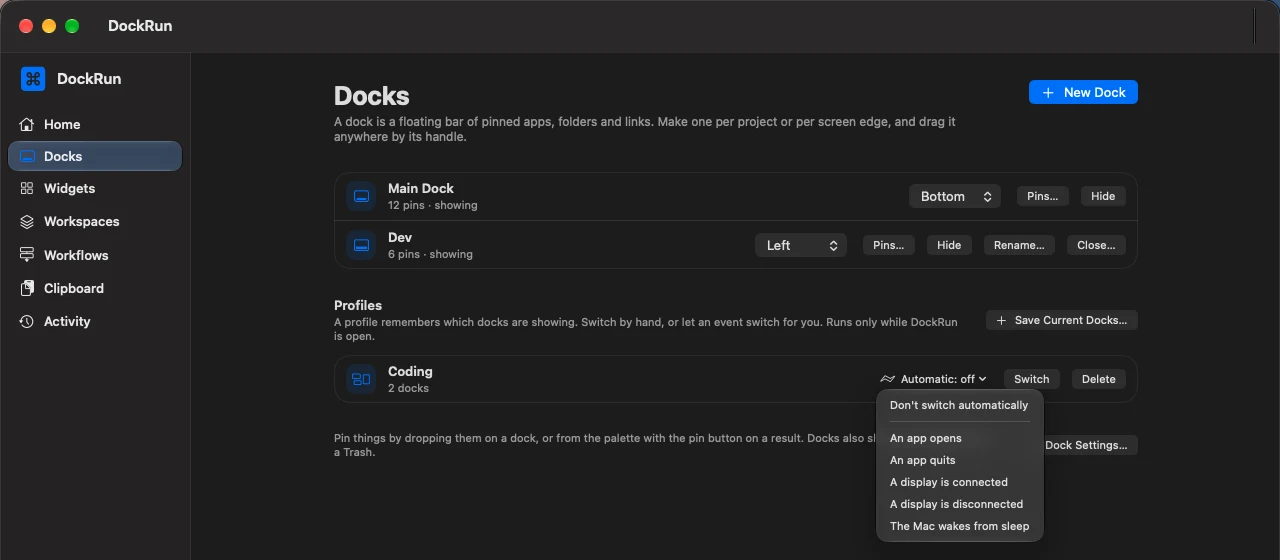Delete the Coding profile
The image size is (1280, 560).
(x=1098, y=379)
